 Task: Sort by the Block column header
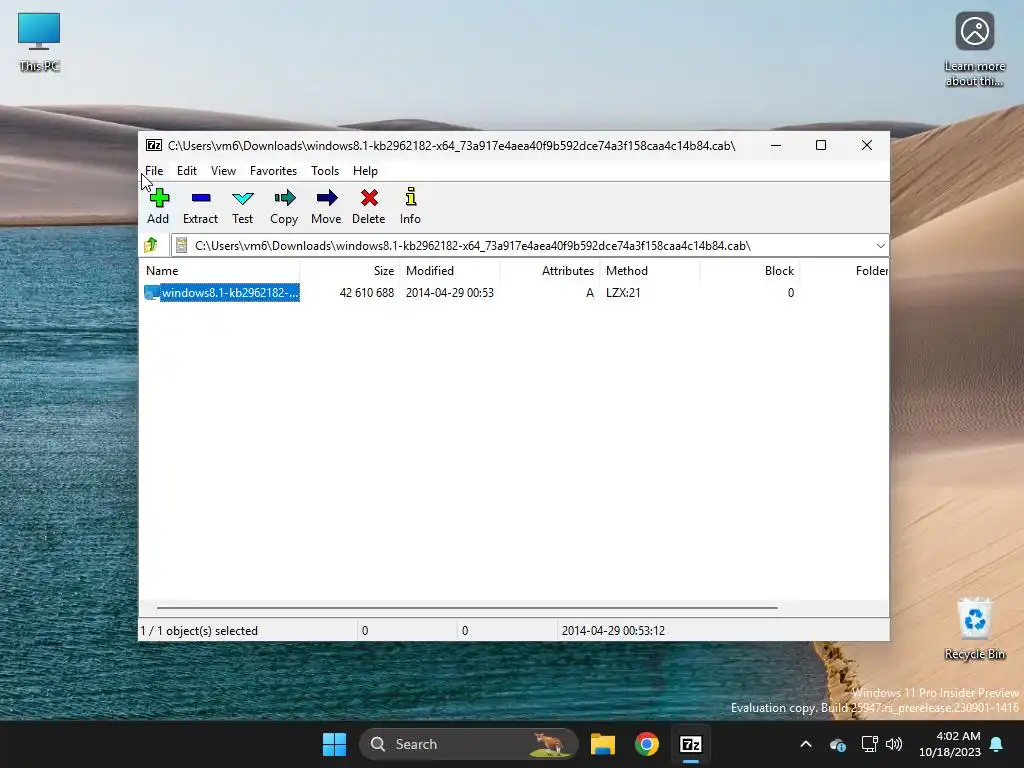pos(750,270)
